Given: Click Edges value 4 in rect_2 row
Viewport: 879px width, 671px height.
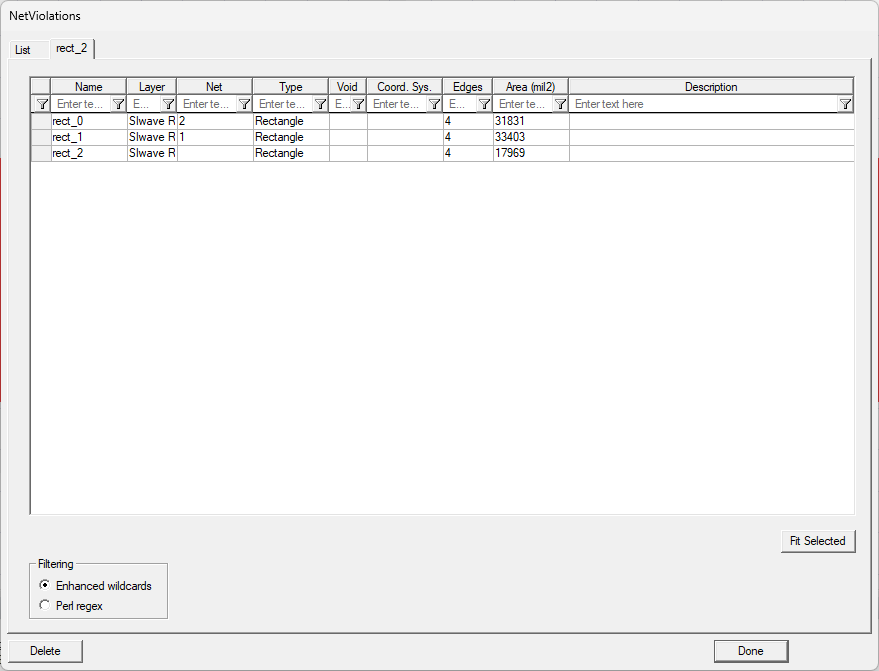Looking at the screenshot, I should point(468,153).
